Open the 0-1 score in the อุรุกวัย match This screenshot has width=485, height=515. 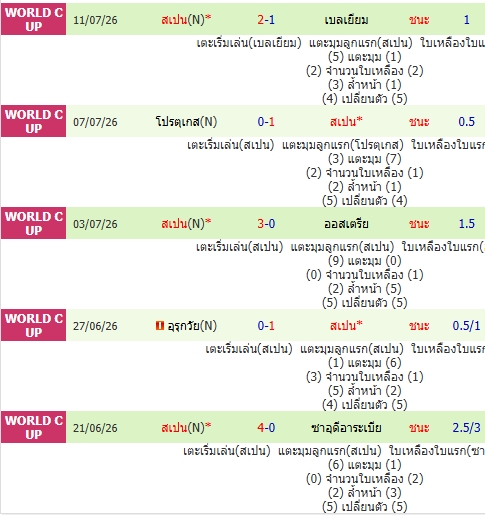(x=266, y=326)
